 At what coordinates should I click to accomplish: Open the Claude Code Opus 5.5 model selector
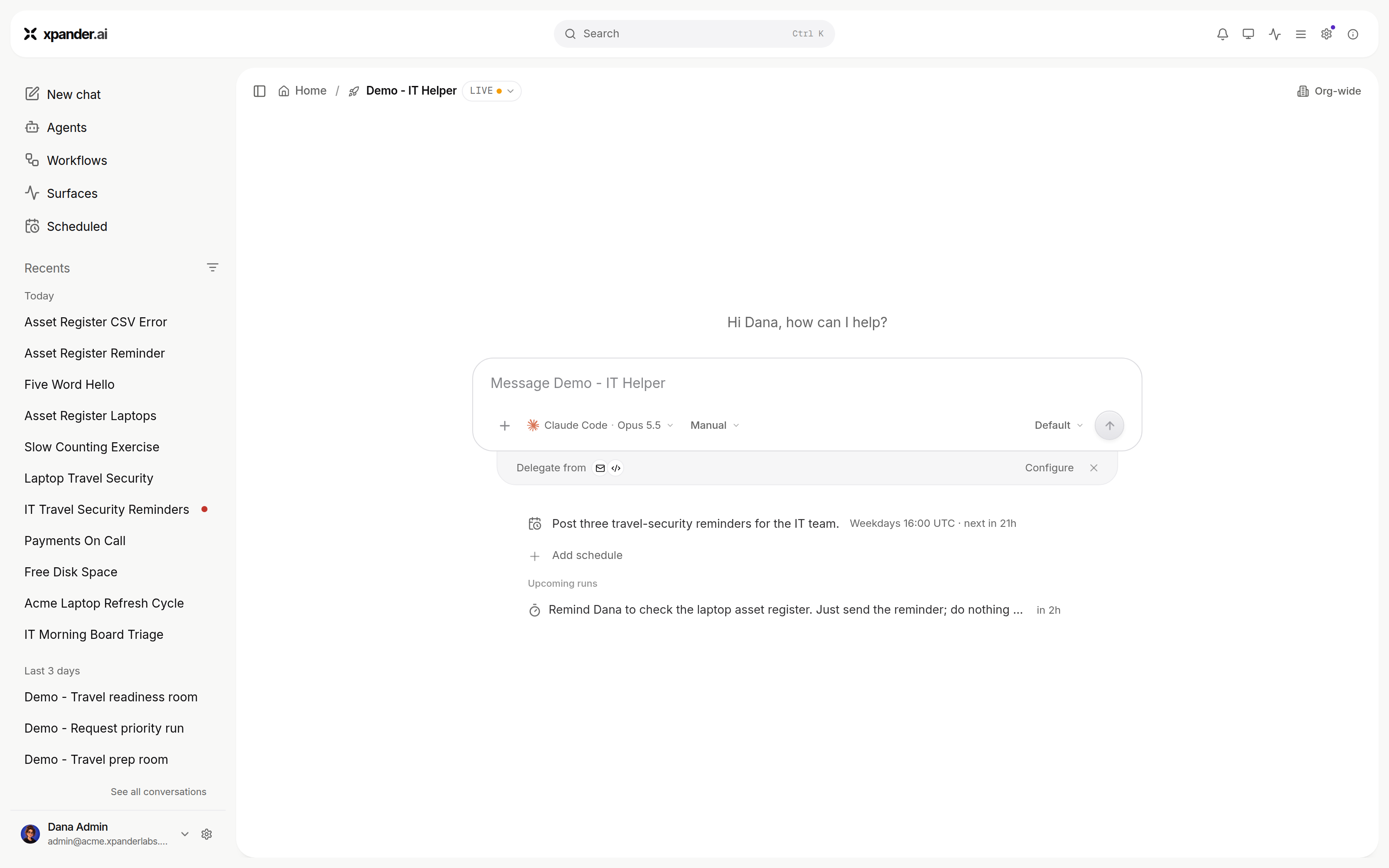pyautogui.click(x=600, y=425)
